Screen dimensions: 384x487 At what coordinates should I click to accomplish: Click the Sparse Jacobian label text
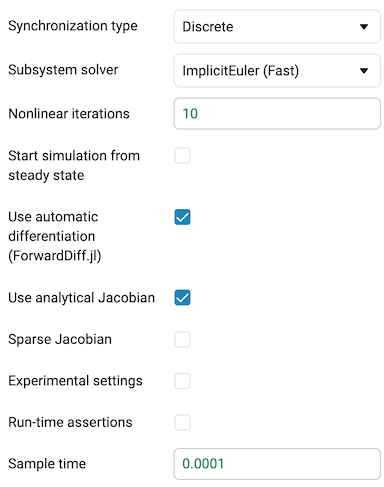point(60,339)
